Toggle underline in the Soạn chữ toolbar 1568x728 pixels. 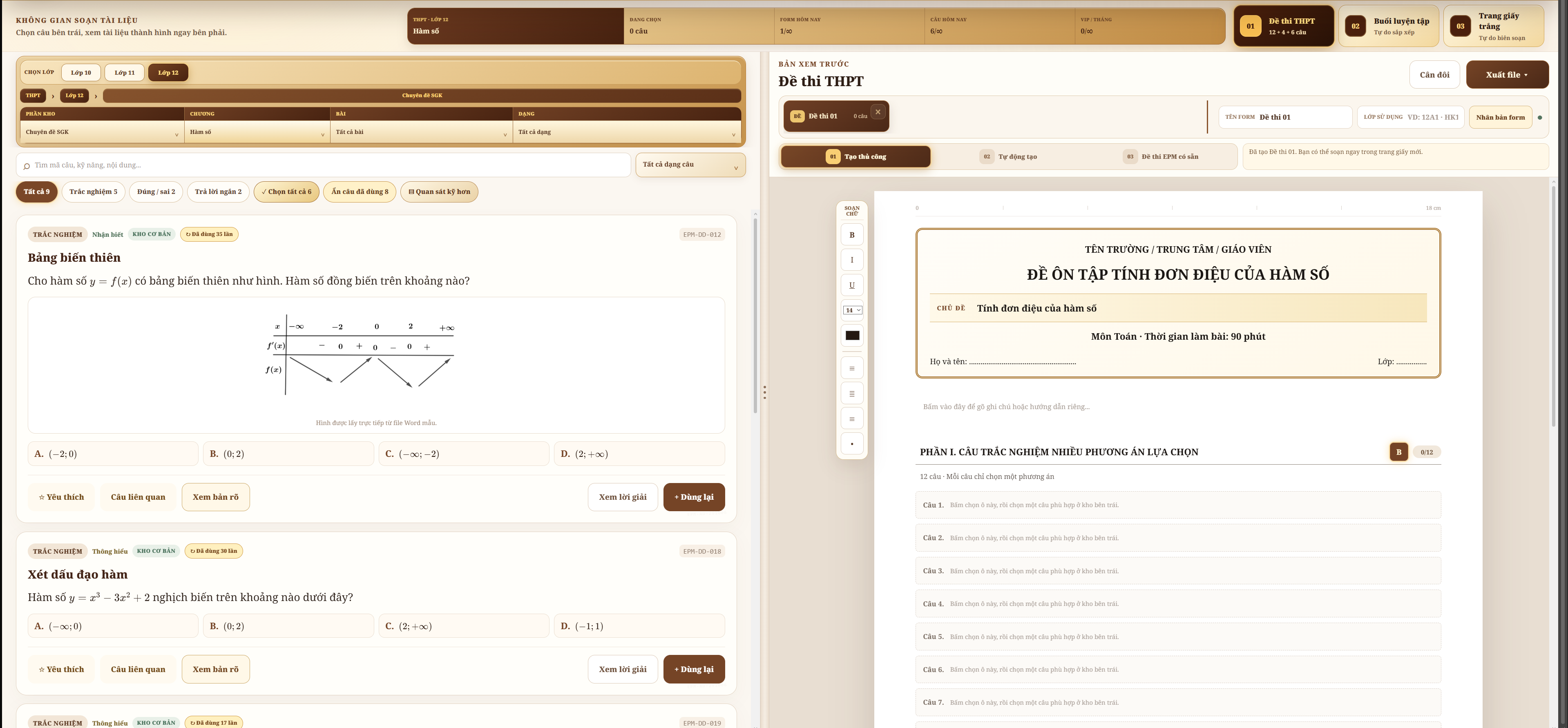[851, 285]
